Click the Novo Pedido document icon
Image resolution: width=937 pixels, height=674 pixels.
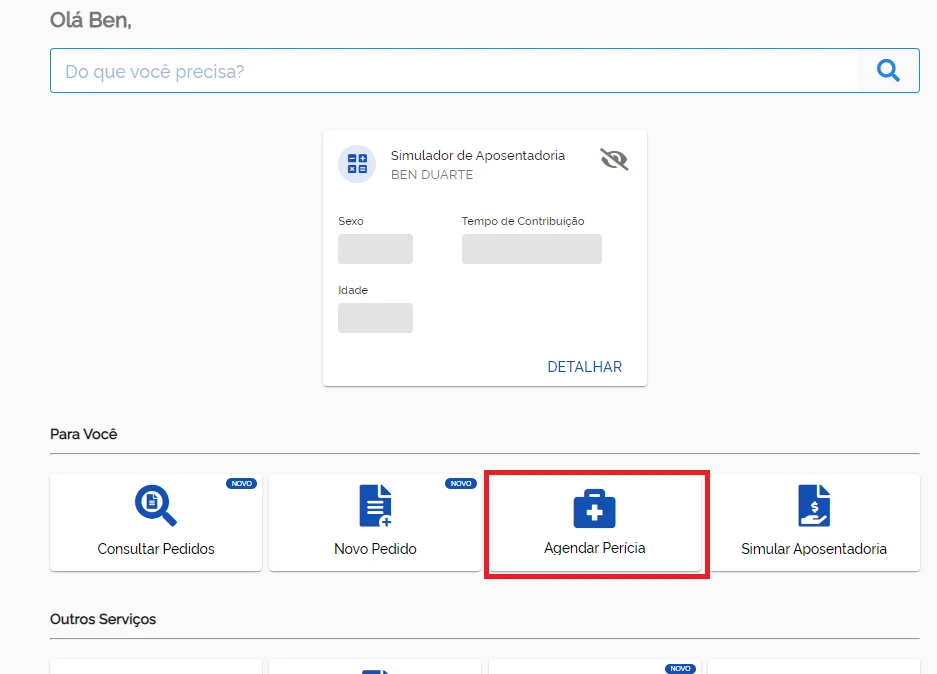375,506
